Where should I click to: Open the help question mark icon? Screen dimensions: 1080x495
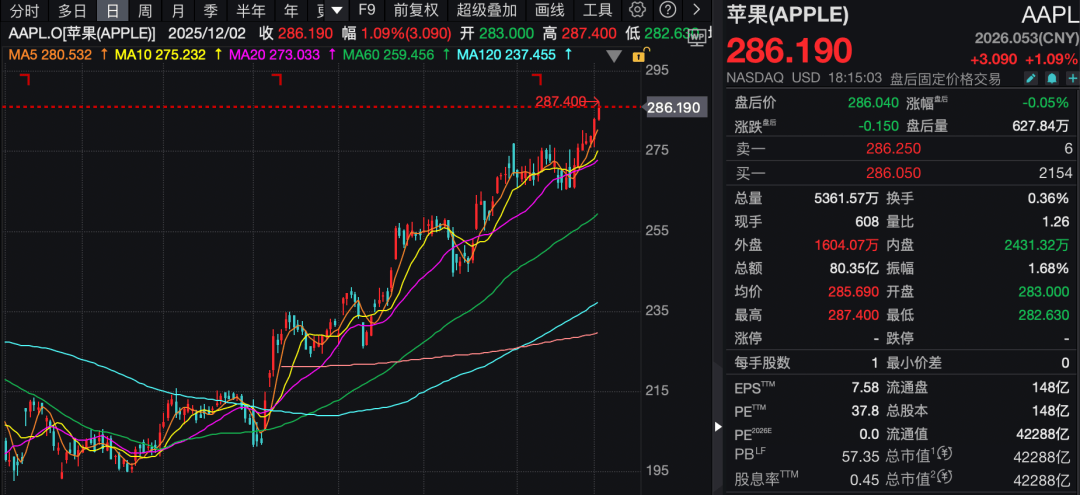point(667,10)
